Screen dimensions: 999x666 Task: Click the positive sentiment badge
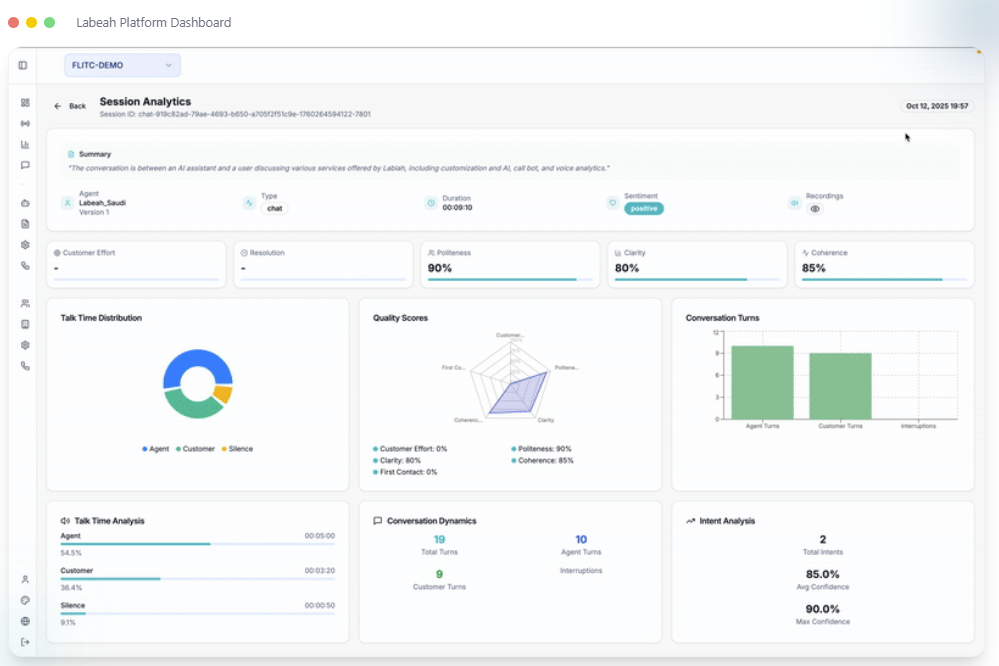pos(643,209)
